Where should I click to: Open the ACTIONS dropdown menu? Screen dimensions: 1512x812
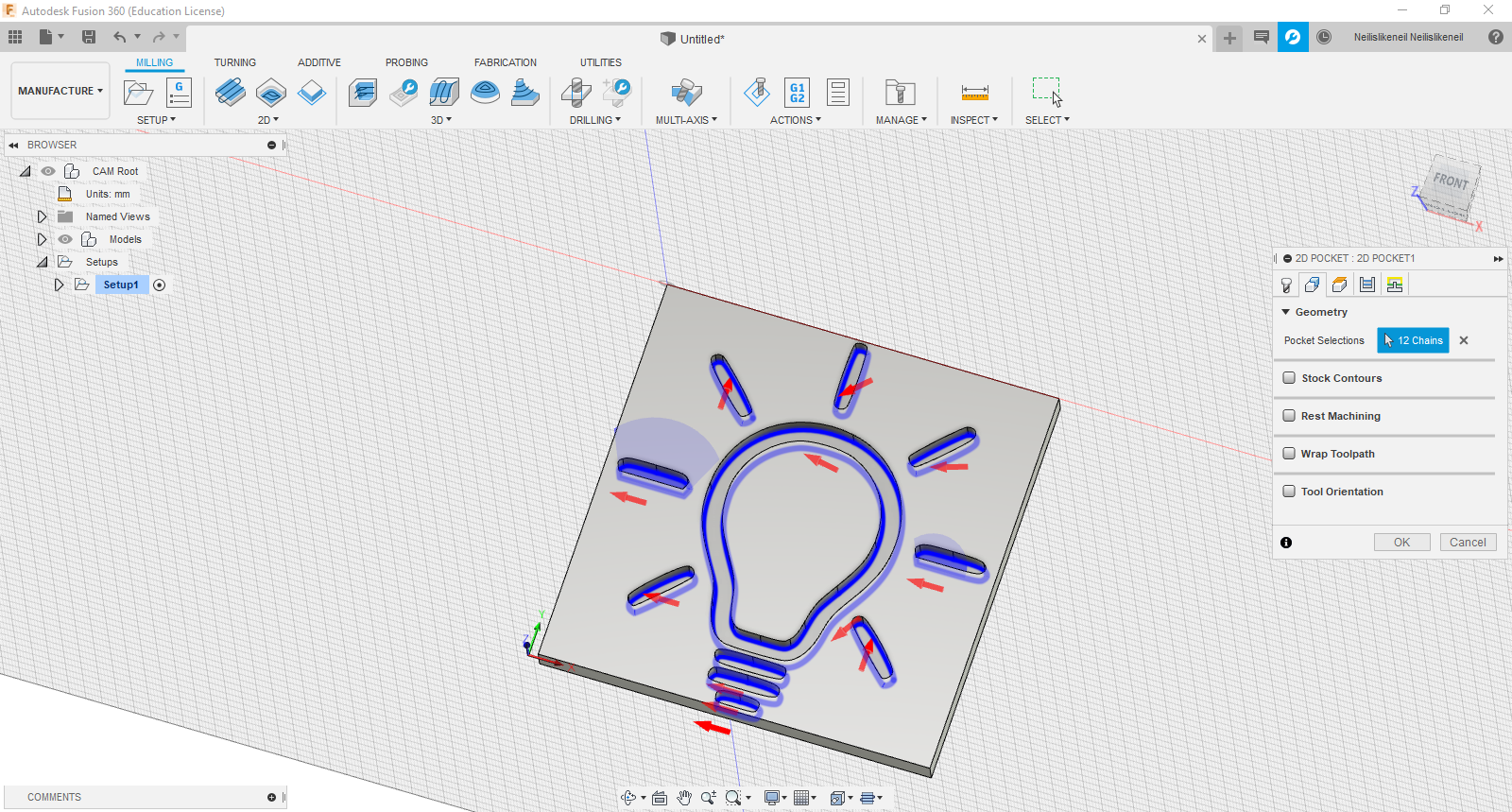[x=796, y=120]
